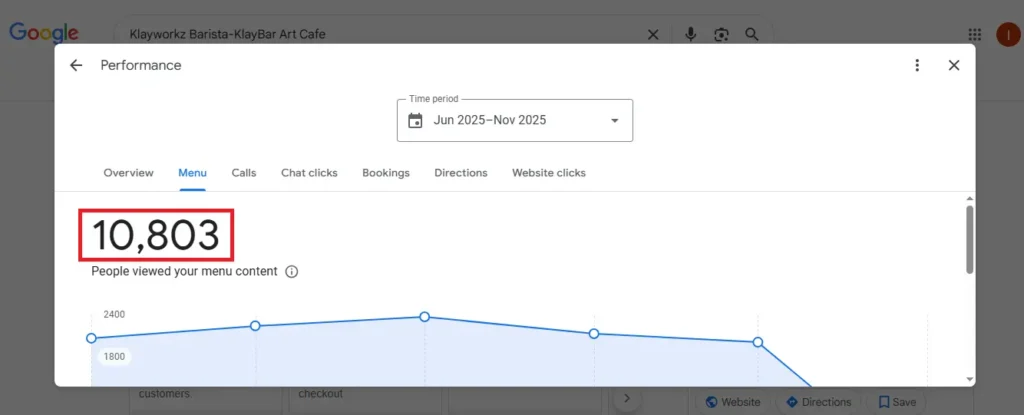Start voice search with the microphone icon
This screenshot has height=415, width=1024.
[x=690, y=35]
